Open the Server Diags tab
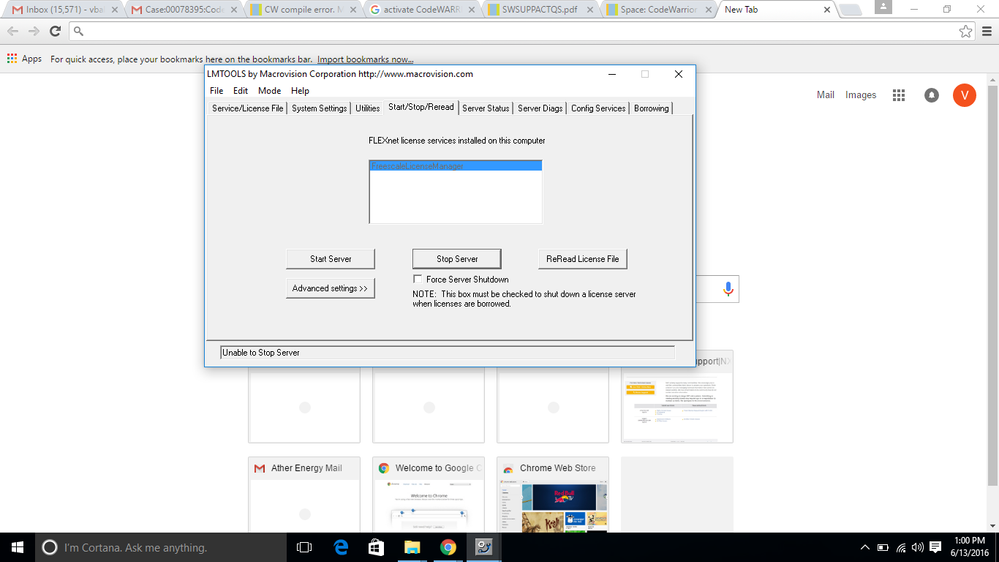The height and width of the screenshot is (562, 999). [x=540, y=108]
